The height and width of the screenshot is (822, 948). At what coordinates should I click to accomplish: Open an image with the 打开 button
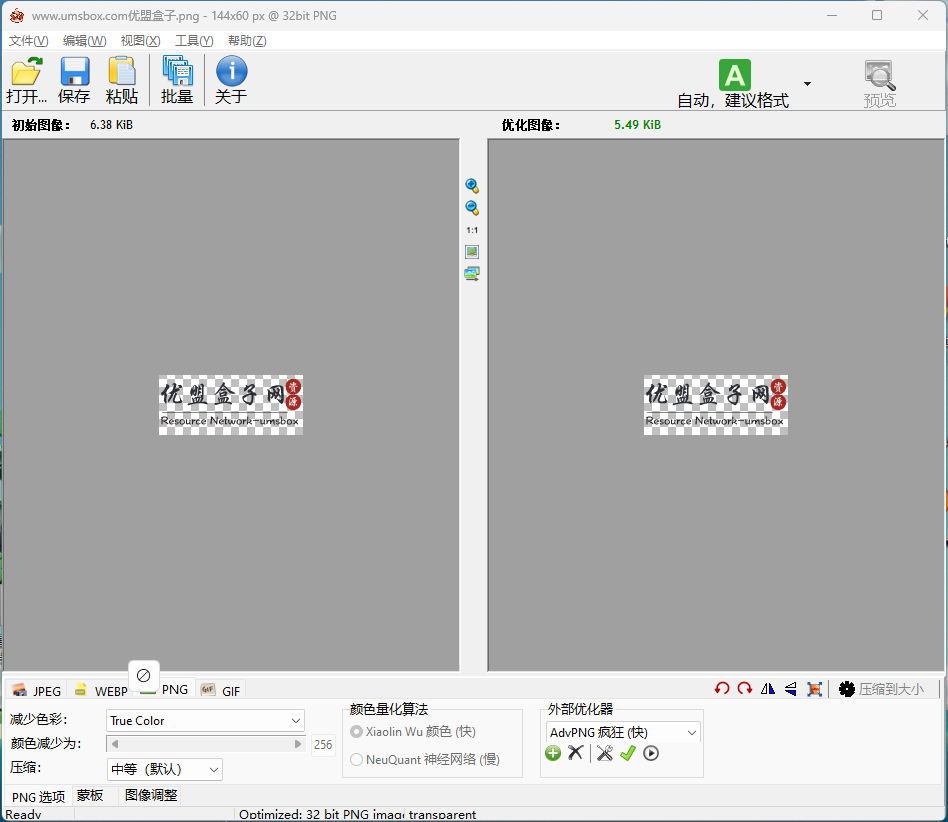26,80
